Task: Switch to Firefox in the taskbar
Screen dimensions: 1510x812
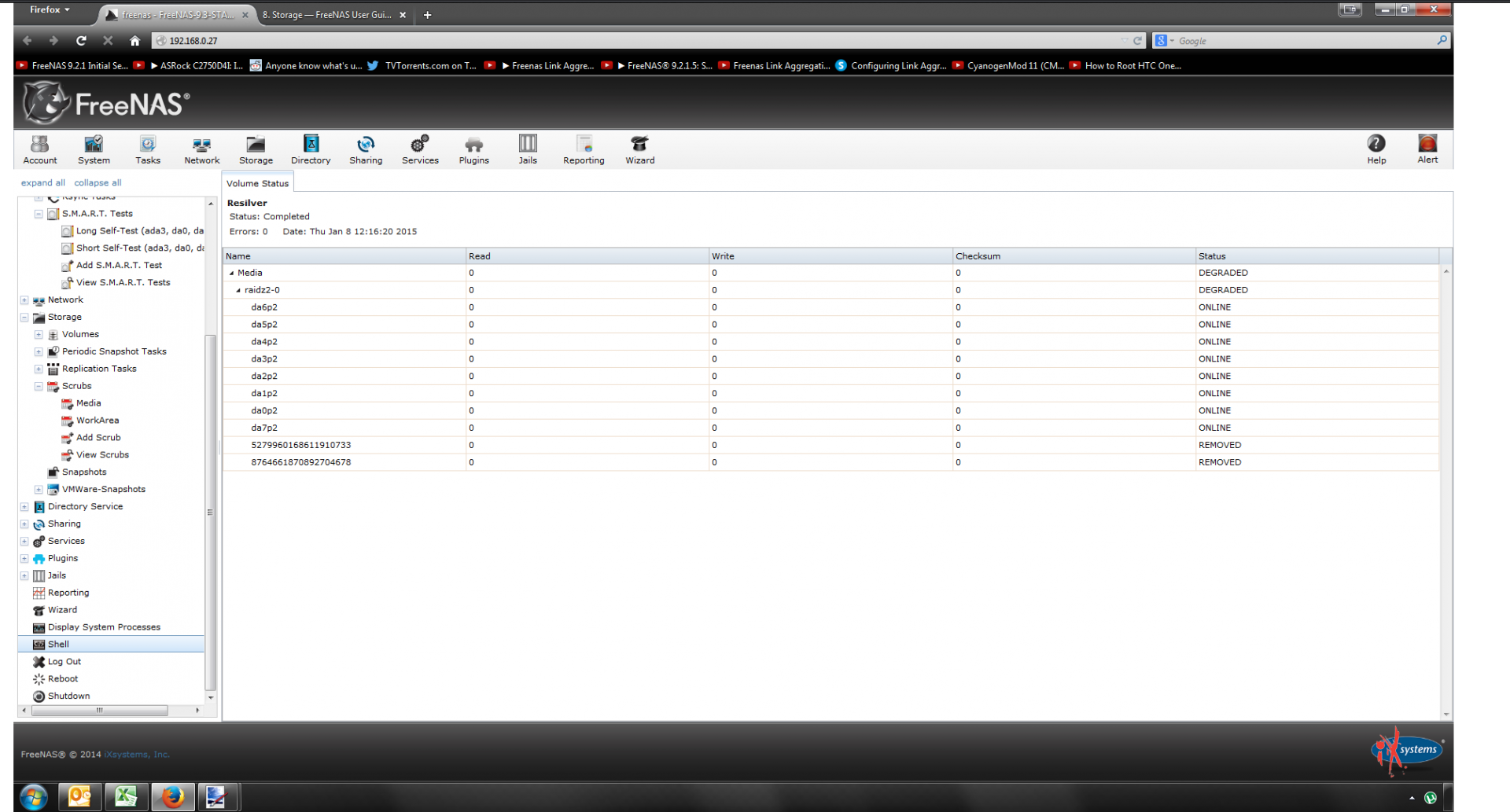Action: (173, 797)
